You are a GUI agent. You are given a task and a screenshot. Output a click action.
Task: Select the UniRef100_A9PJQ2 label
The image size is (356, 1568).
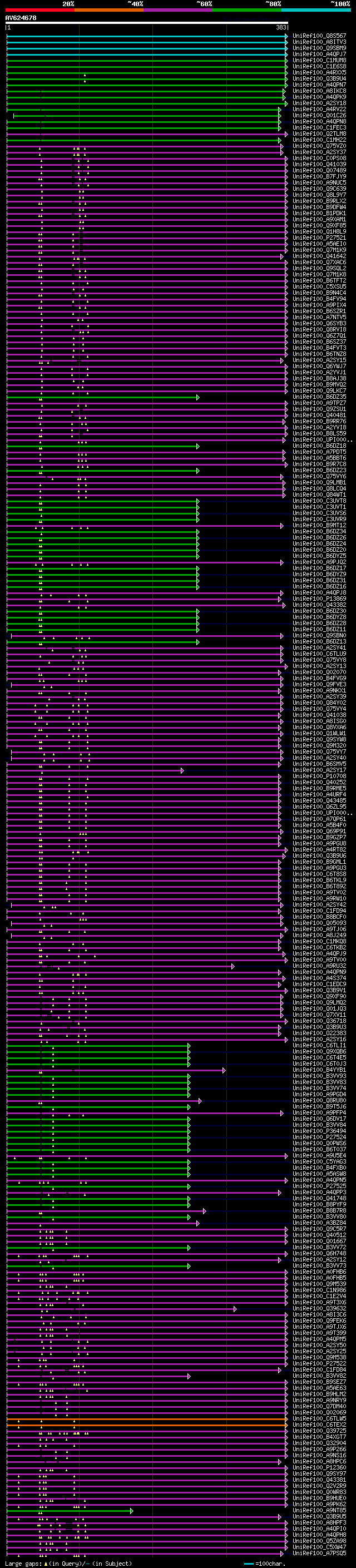coord(319,562)
